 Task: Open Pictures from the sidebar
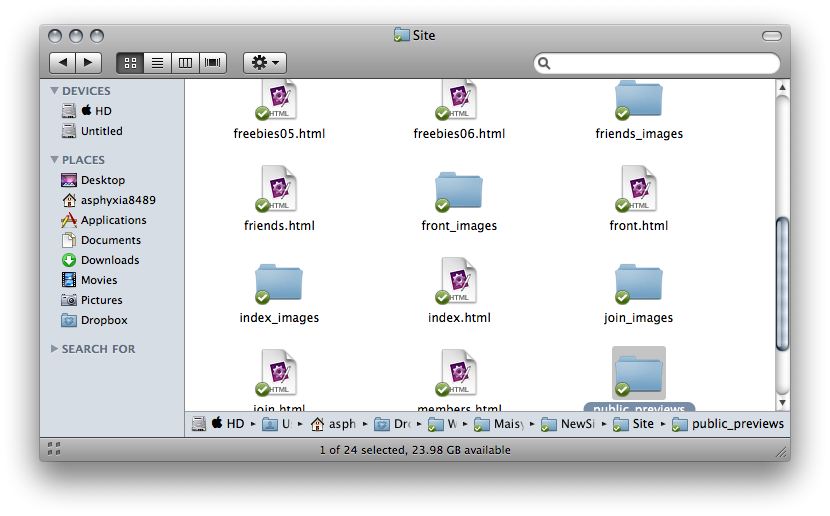tap(92, 300)
